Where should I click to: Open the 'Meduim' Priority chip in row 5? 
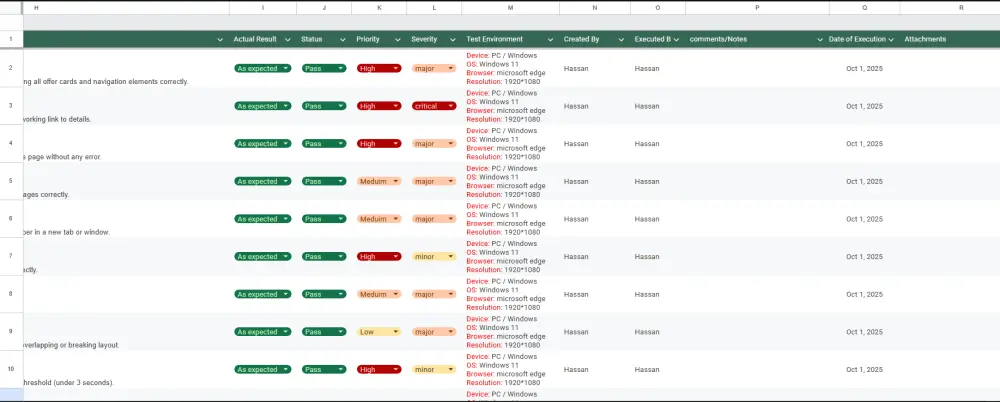(379, 181)
